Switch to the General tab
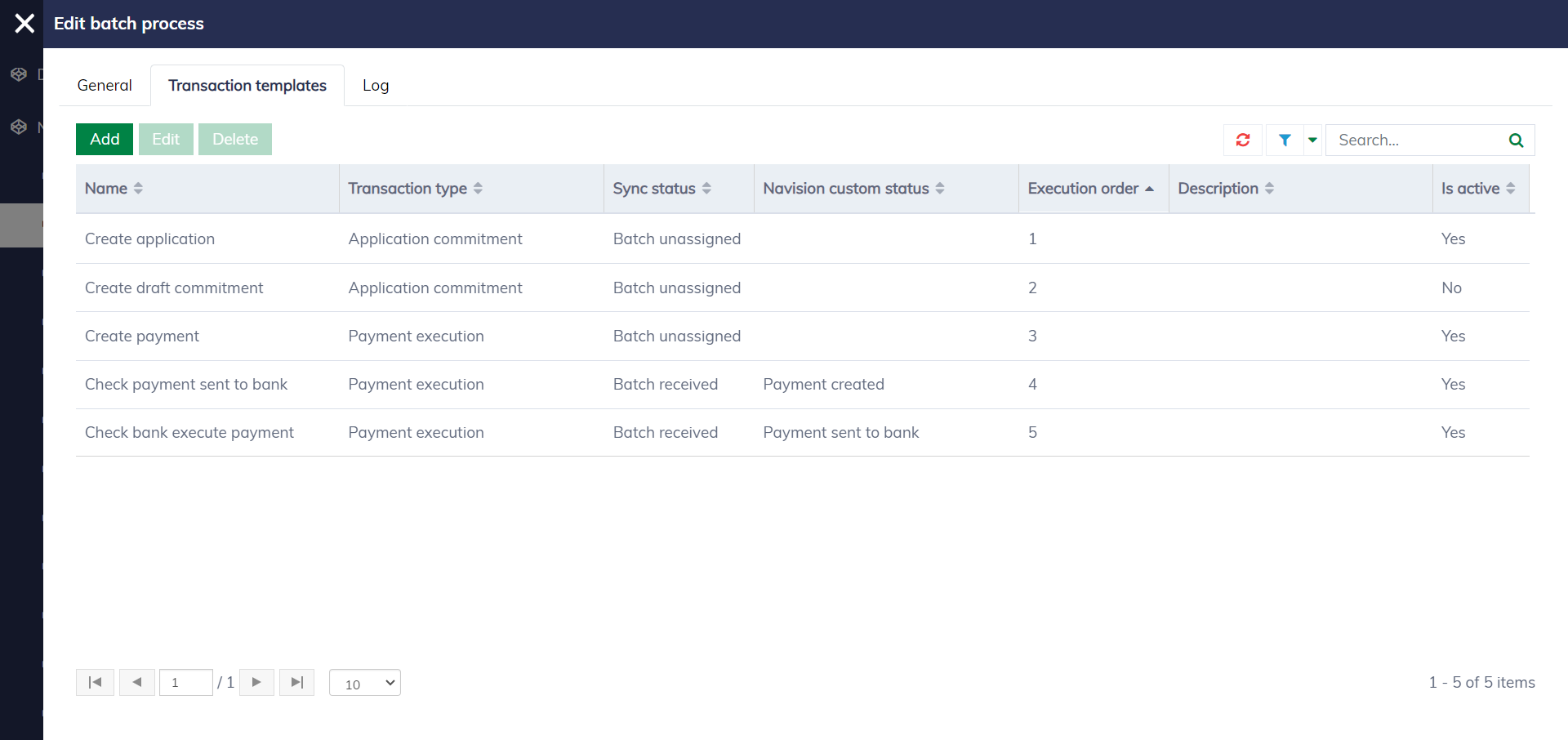Screen dimensions: 1568x740 point(105,86)
